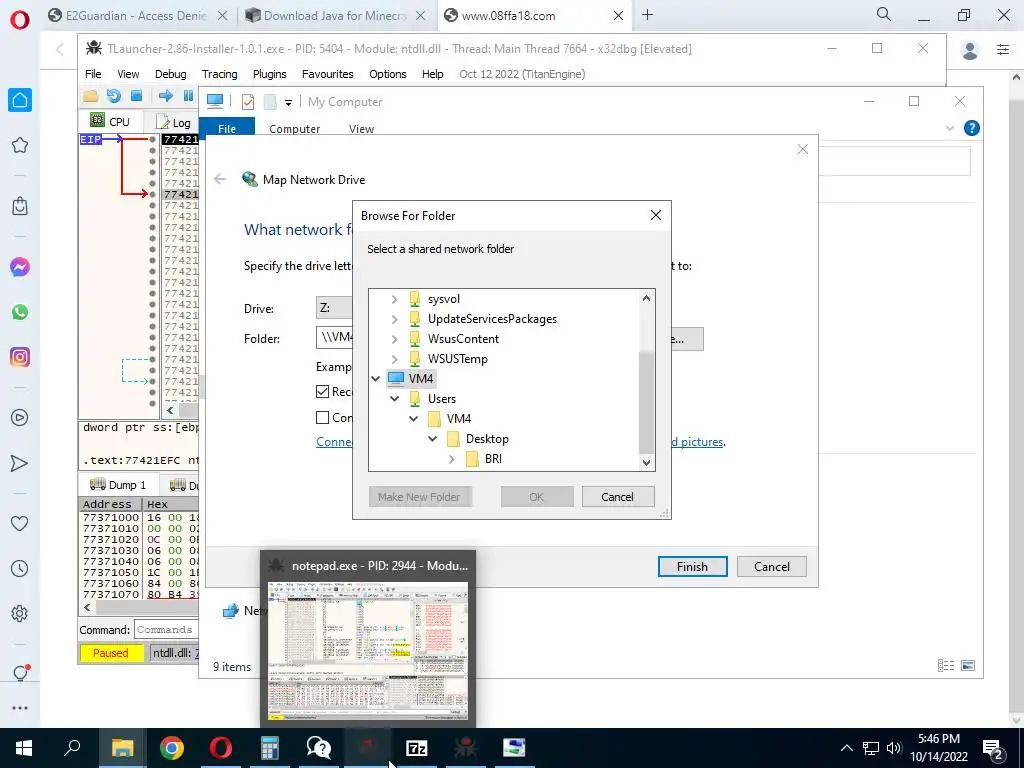Select the Dump 1 tab
The image size is (1024, 768).
[118, 485]
